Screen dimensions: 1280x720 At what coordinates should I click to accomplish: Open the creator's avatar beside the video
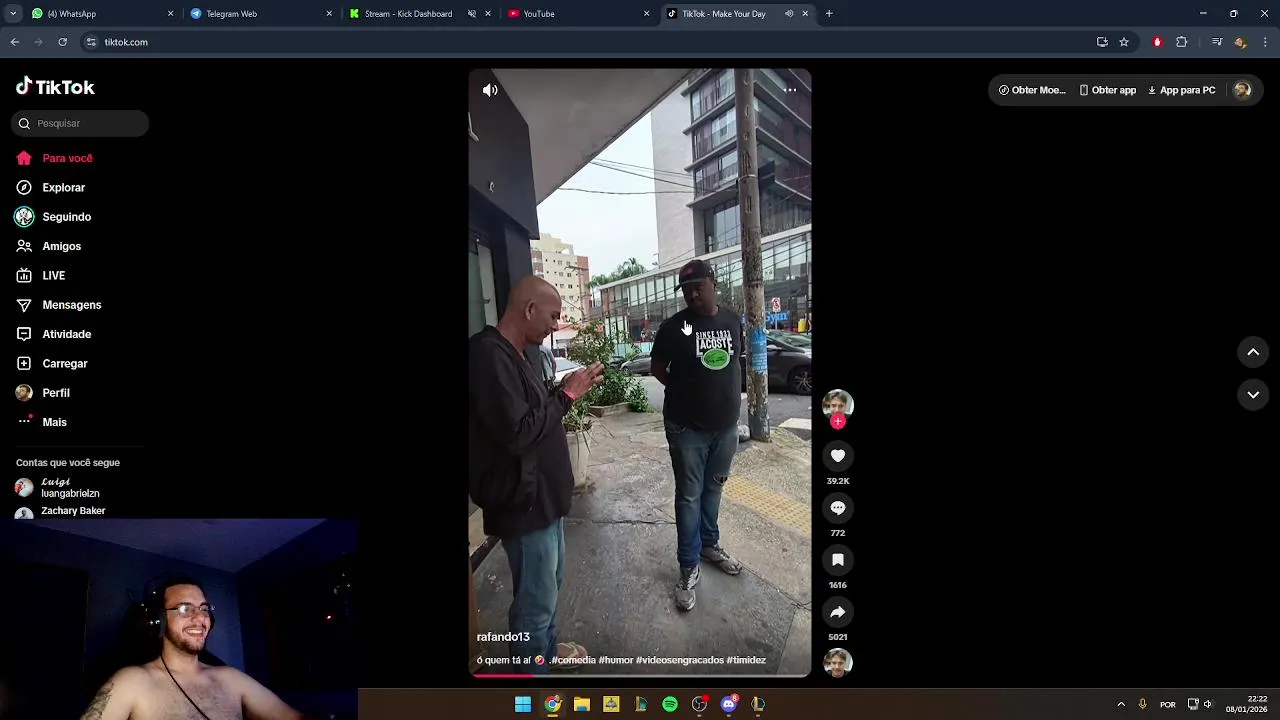[x=838, y=403]
